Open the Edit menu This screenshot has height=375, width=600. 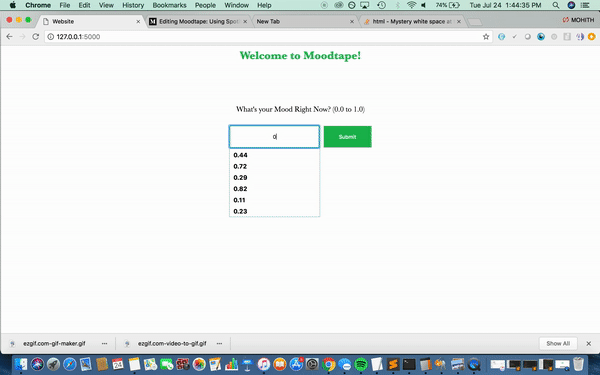point(84,5)
